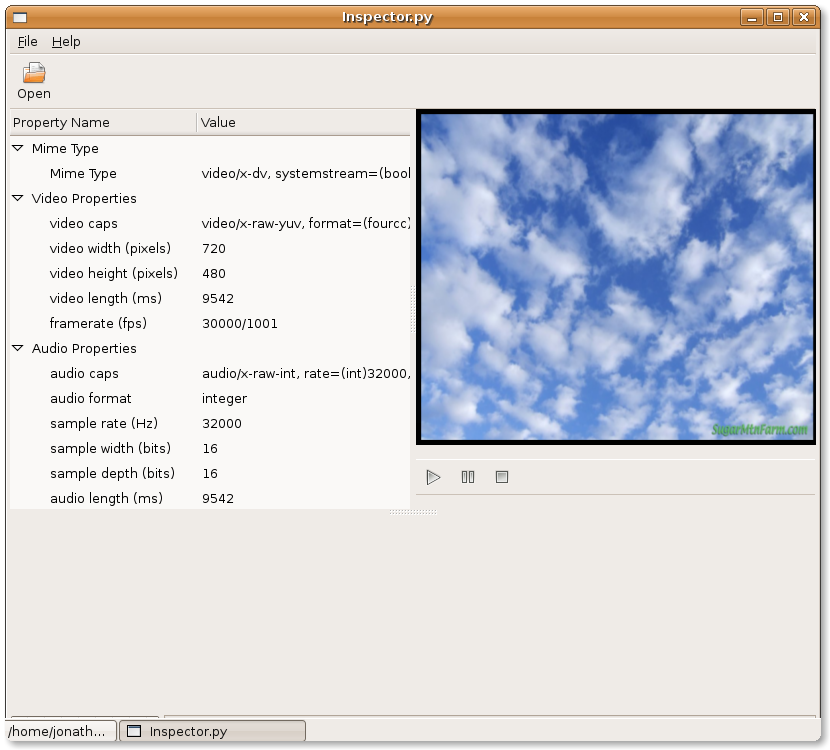Select the sample rate (Hz) row
830x750 pixels.
[x=104, y=423]
